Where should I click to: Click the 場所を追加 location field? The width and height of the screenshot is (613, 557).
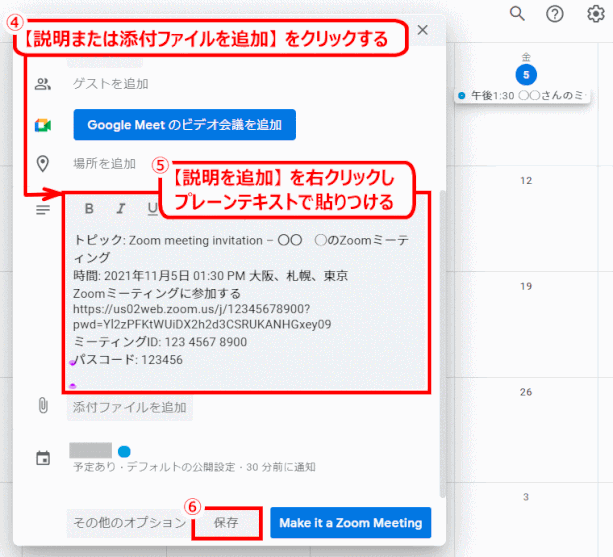click(104, 163)
